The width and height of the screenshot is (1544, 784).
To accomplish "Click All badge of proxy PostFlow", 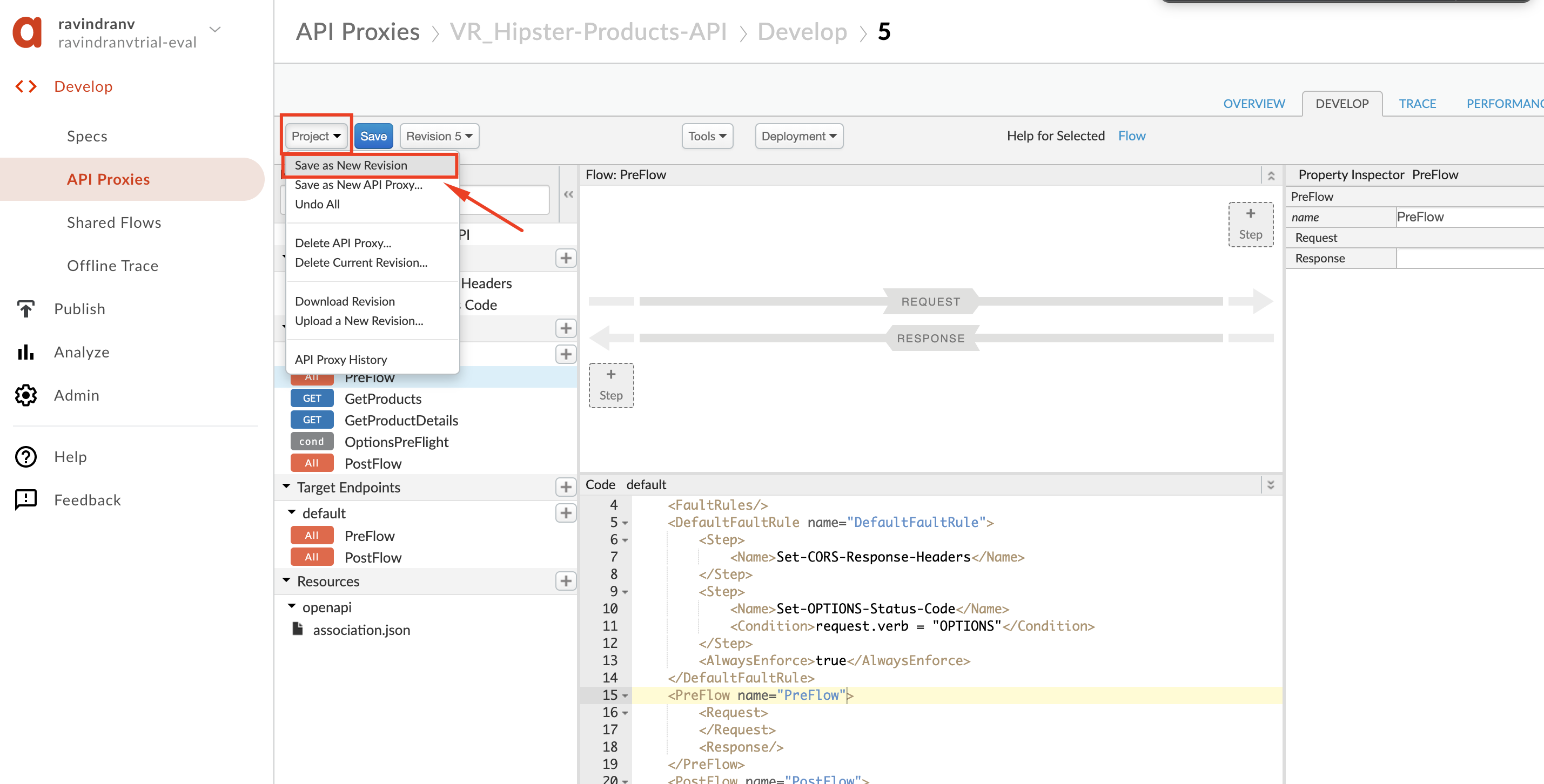I will click(312, 462).
